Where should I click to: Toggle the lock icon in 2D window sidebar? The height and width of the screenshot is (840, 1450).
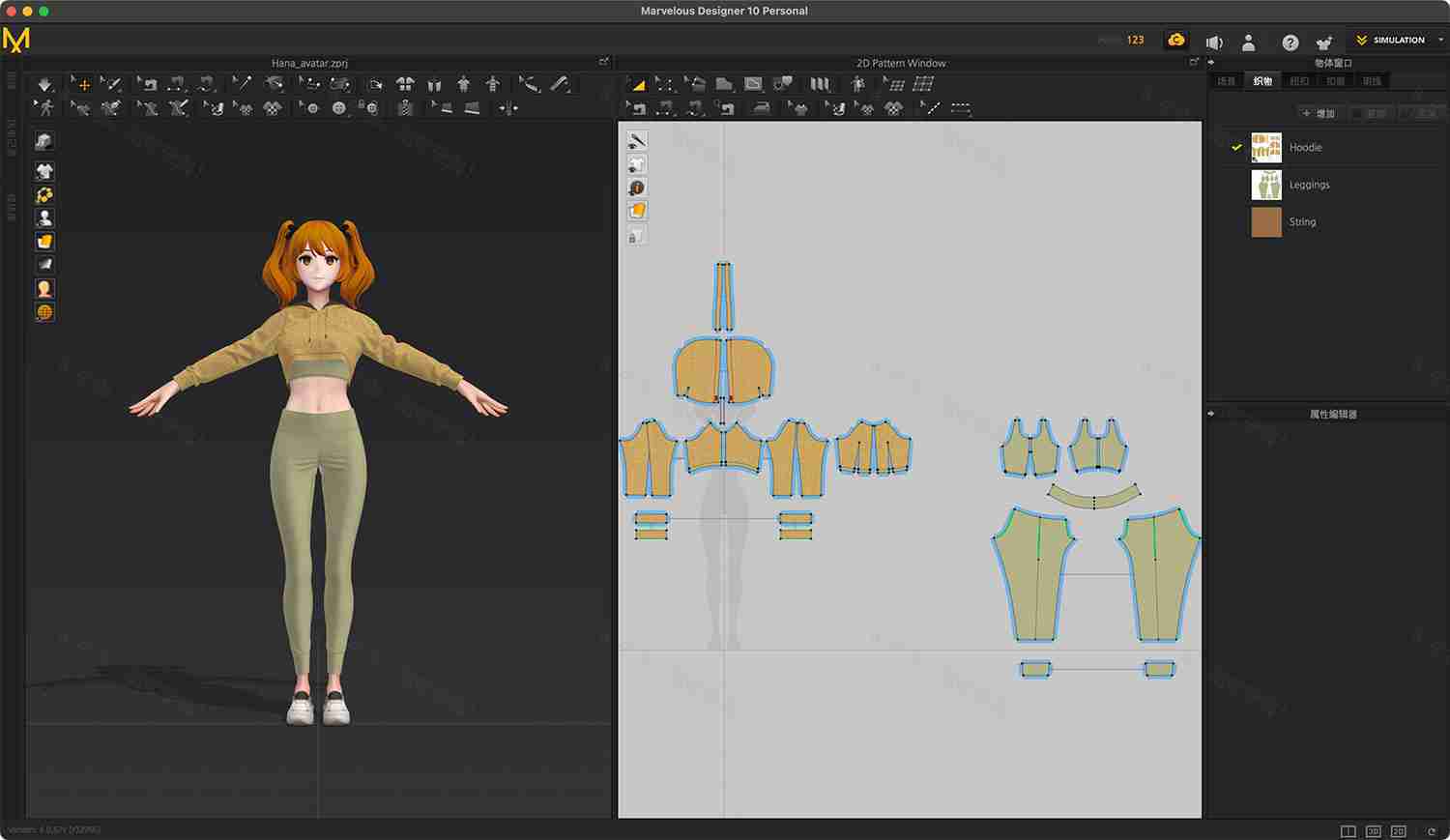tap(636, 235)
